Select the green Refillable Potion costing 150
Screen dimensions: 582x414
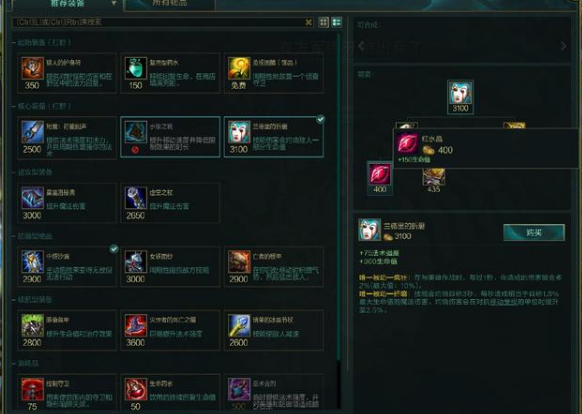[170, 73]
